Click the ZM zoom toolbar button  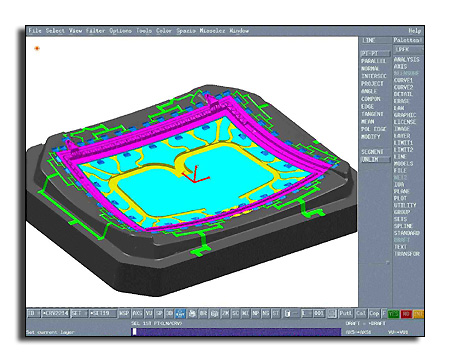click(x=225, y=314)
